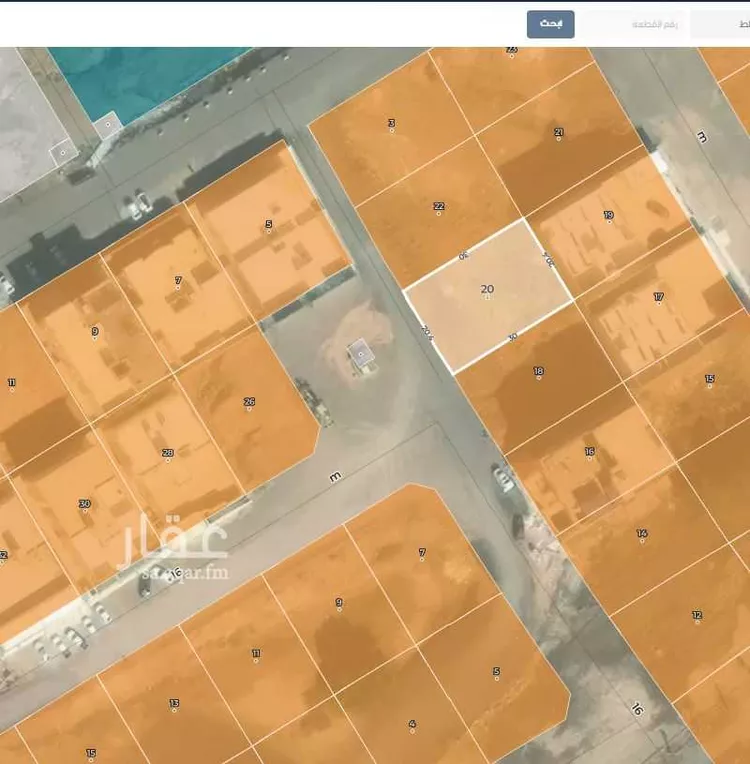Image resolution: width=750 pixels, height=764 pixels.
Task: Select parcel 26 on the map
Action: [x=249, y=409]
